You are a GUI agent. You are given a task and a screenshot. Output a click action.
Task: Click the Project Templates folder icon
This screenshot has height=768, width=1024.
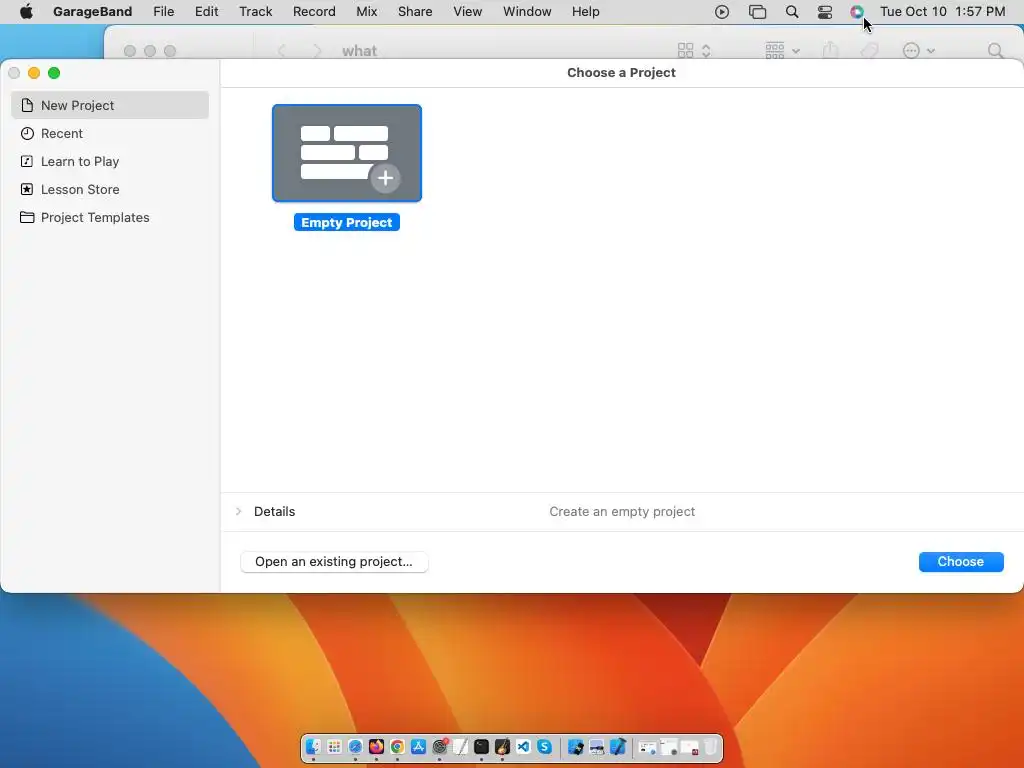tap(27, 217)
